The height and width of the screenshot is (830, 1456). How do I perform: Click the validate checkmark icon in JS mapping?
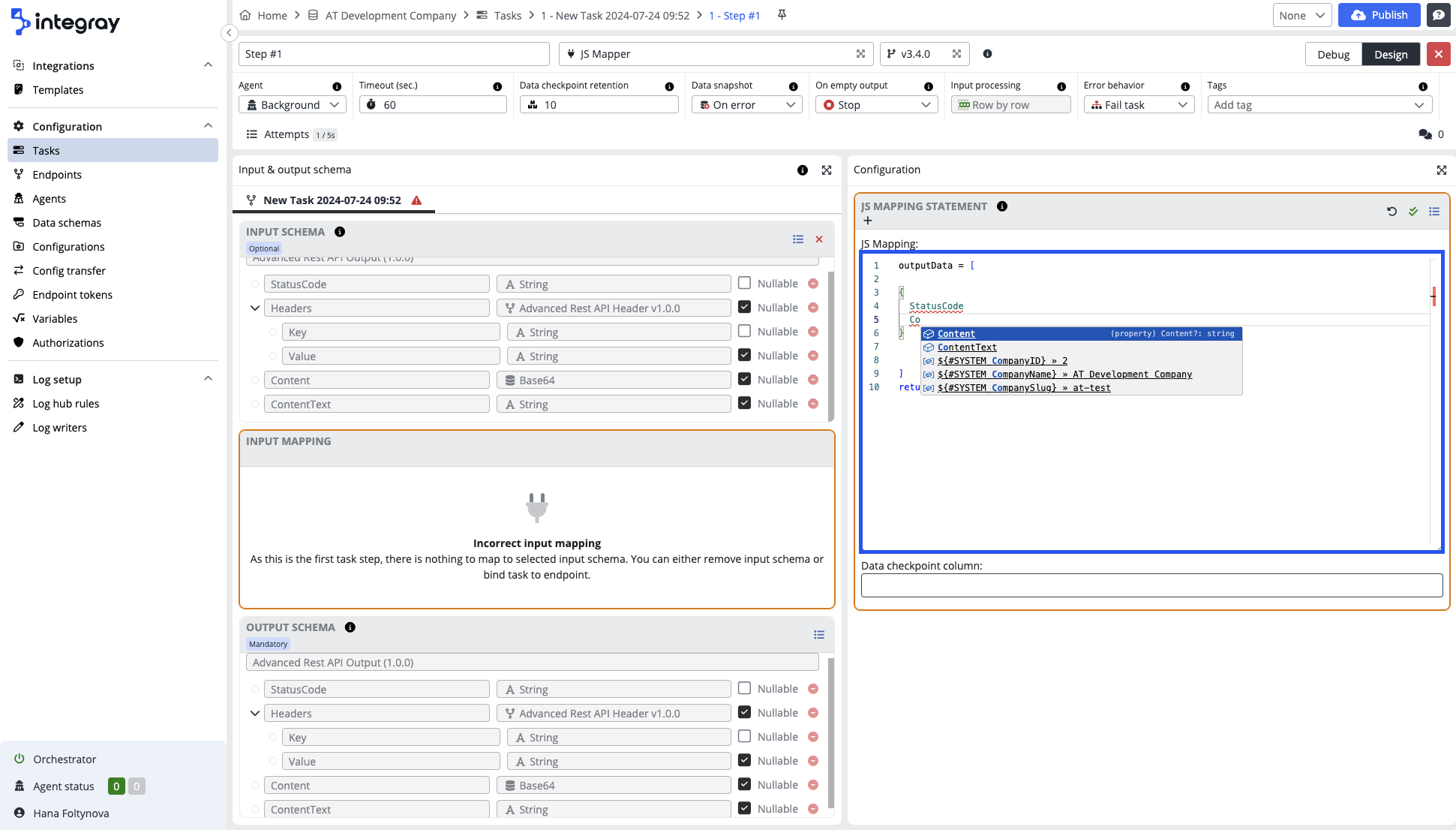[x=1413, y=212]
